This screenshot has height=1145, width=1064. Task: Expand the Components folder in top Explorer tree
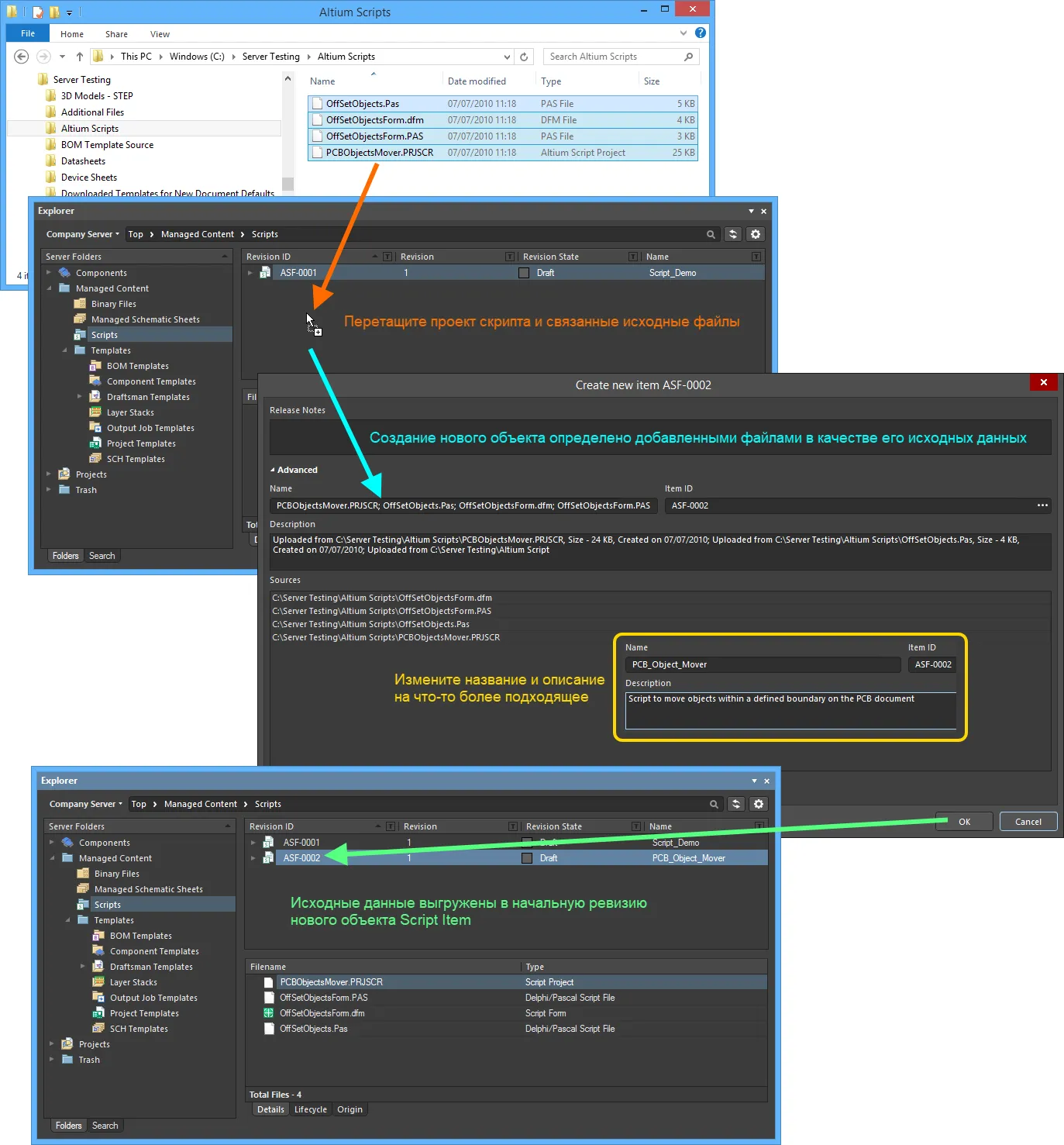coord(49,273)
